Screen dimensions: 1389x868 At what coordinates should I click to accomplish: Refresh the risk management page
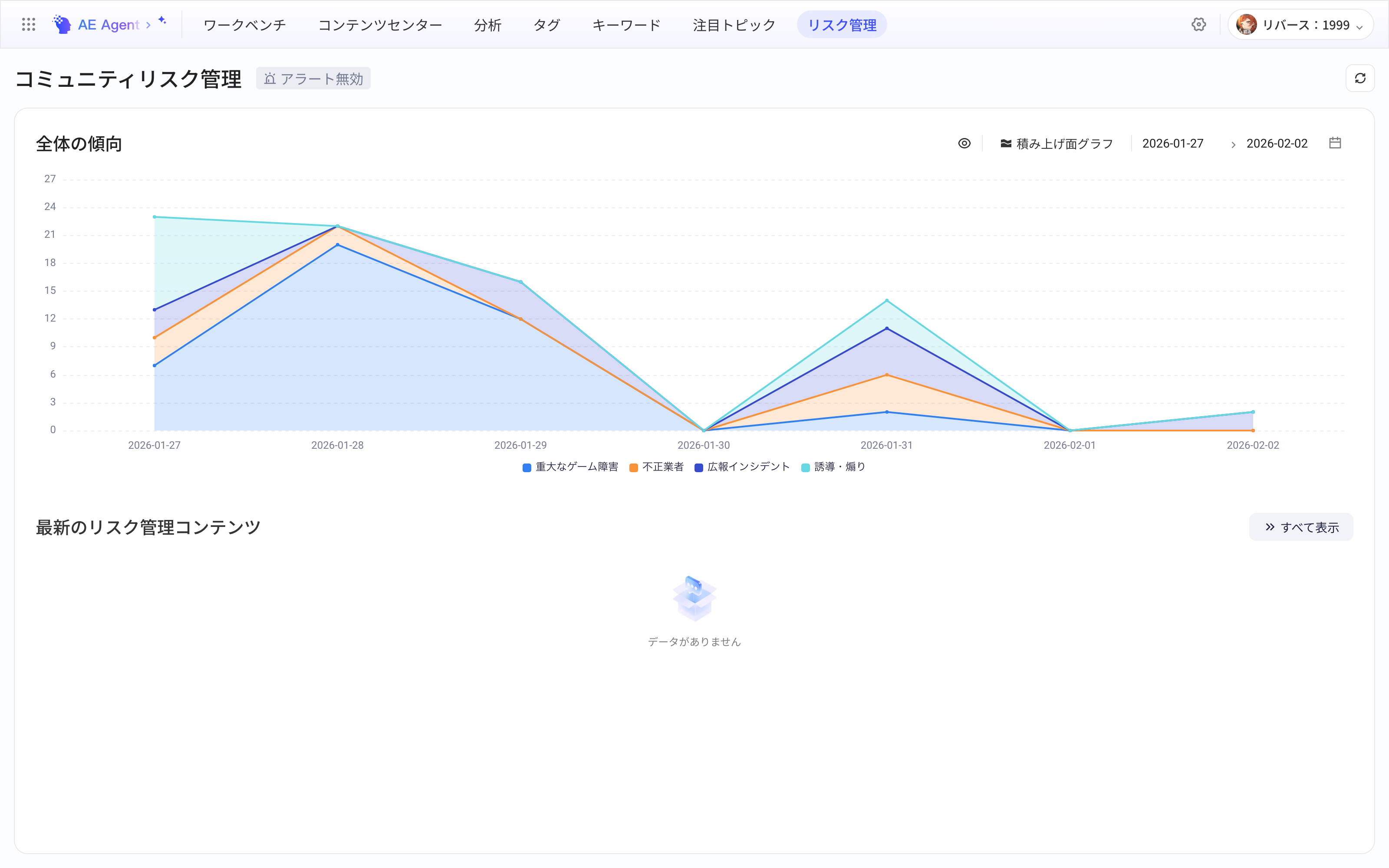click(x=1360, y=79)
